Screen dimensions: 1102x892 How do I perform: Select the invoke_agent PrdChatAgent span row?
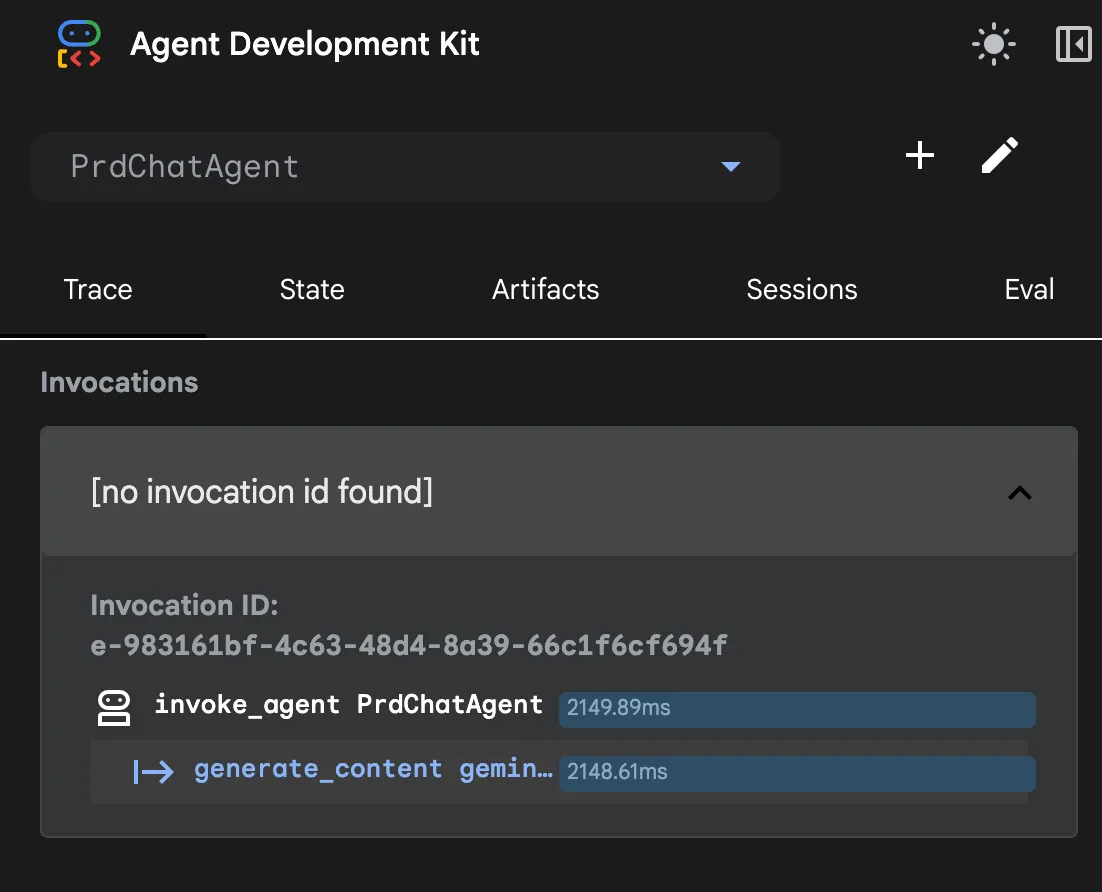(348, 705)
